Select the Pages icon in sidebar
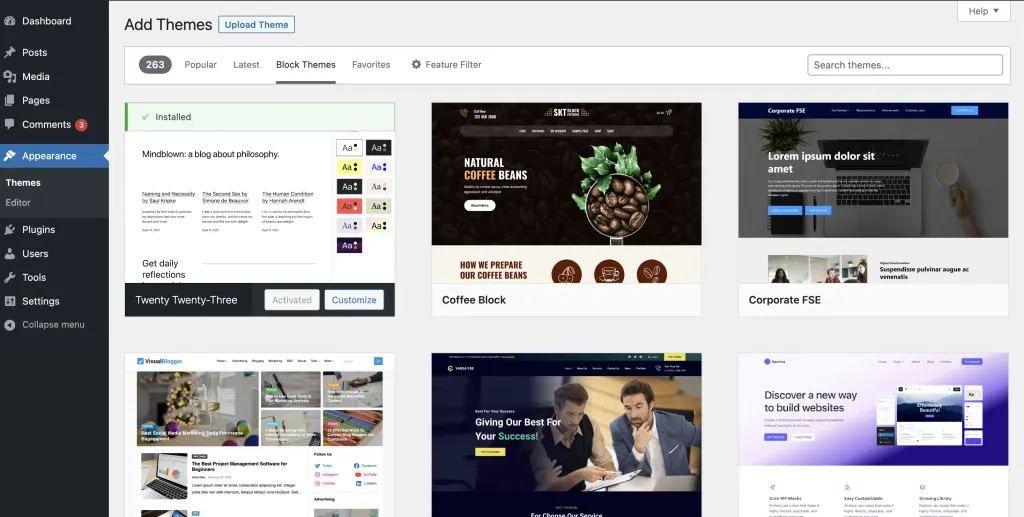Viewport: 1024px width, 517px height. 10,101
